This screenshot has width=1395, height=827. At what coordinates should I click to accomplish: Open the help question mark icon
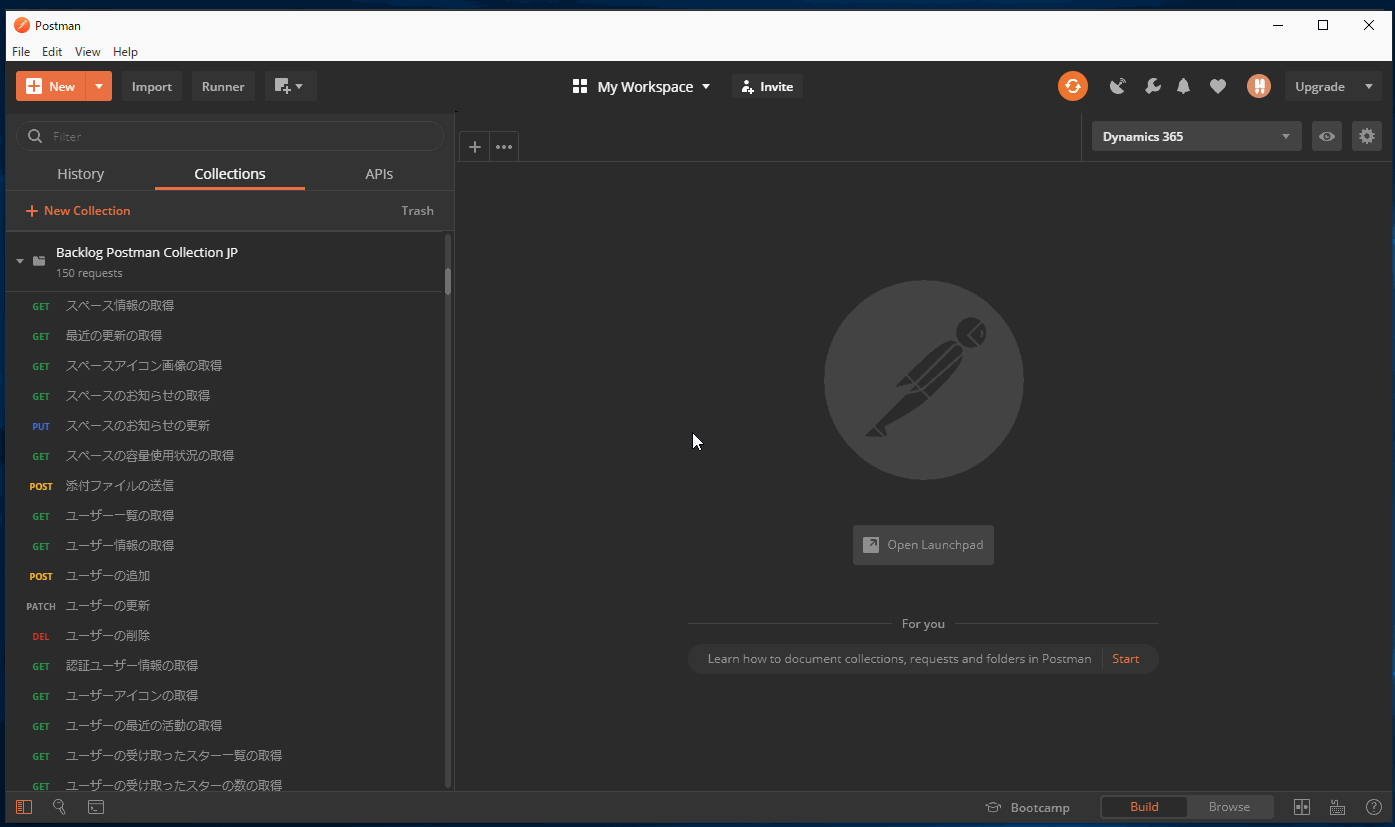click(x=1374, y=807)
